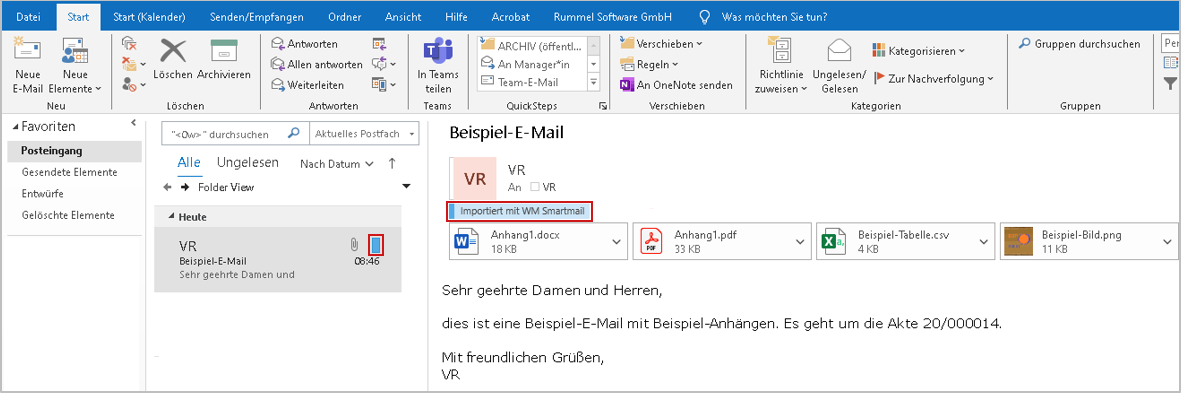Reply using the Antworten button
The image size is (1181, 394).
(305, 44)
